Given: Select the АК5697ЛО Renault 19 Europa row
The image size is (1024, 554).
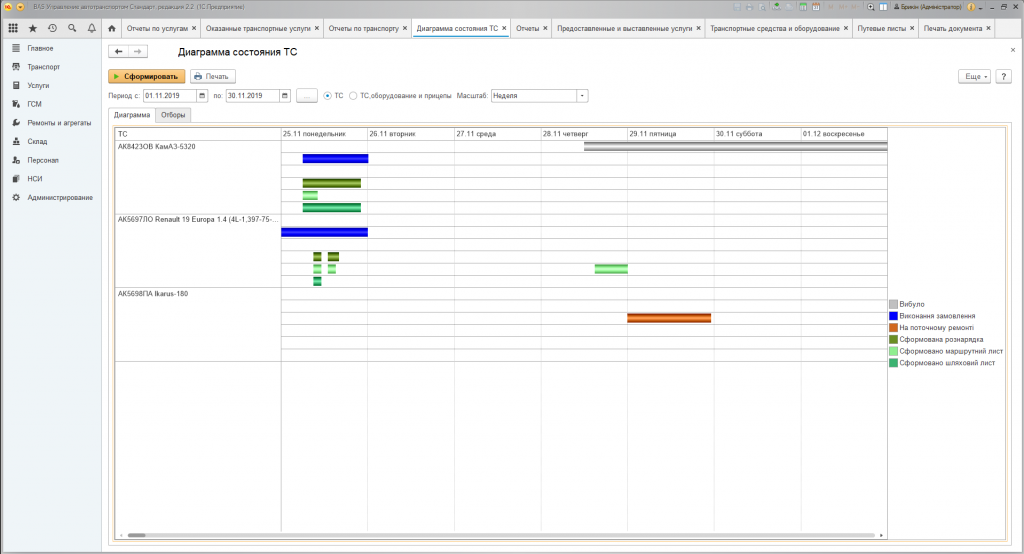Looking at the screenshot, I should point(198,251).
